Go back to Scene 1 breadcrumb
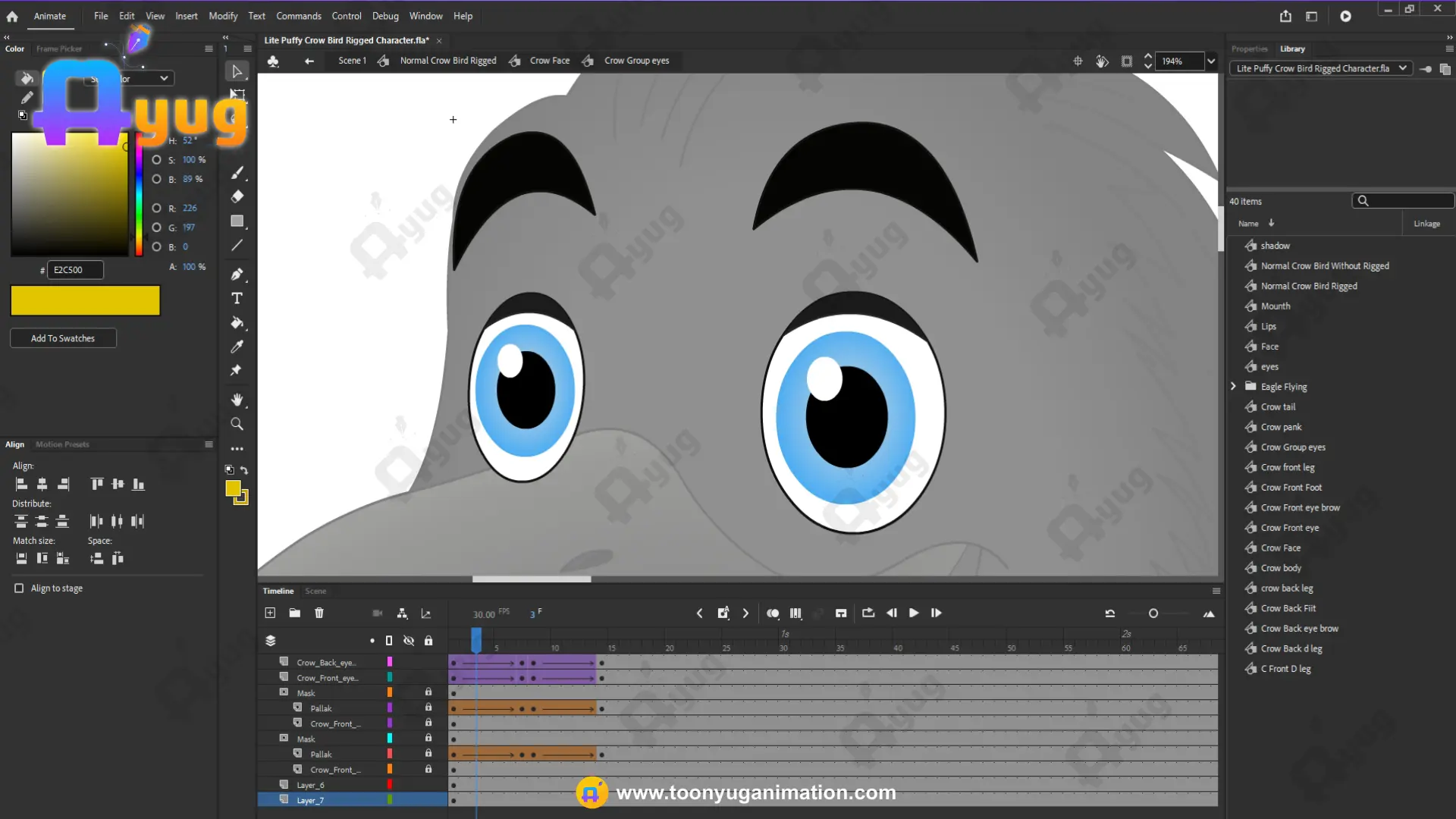Image resolution: width=1456 pixels, height=819 pixels. [352, 61]
